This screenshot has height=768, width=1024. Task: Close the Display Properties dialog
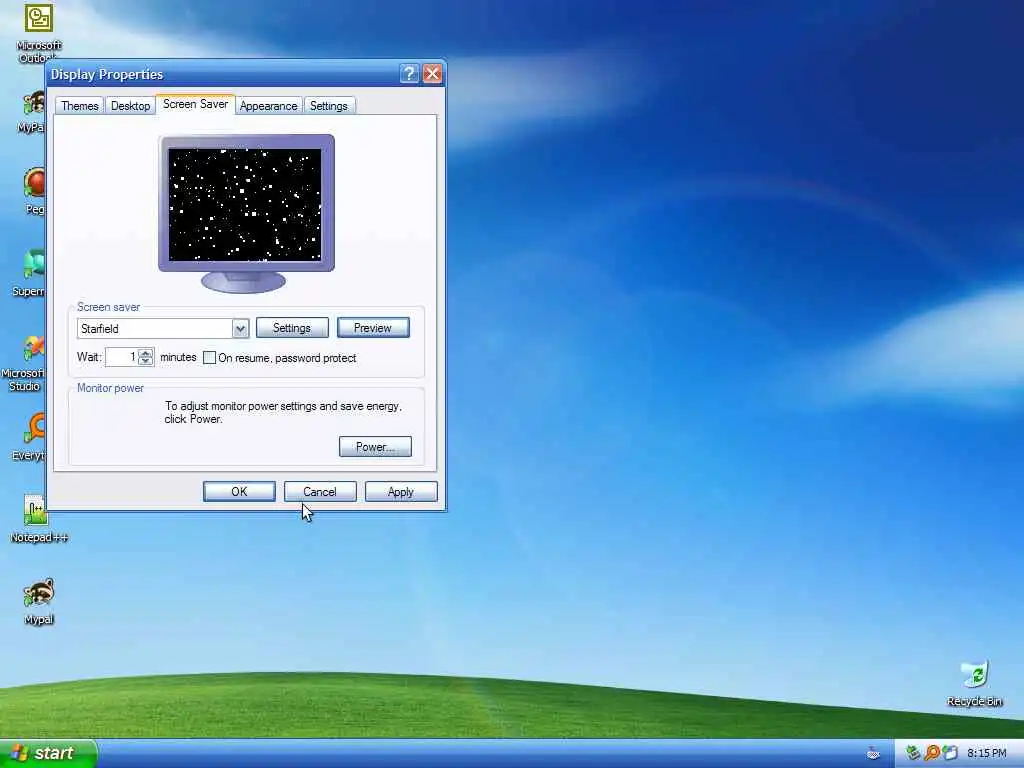(x=432, y=74)
